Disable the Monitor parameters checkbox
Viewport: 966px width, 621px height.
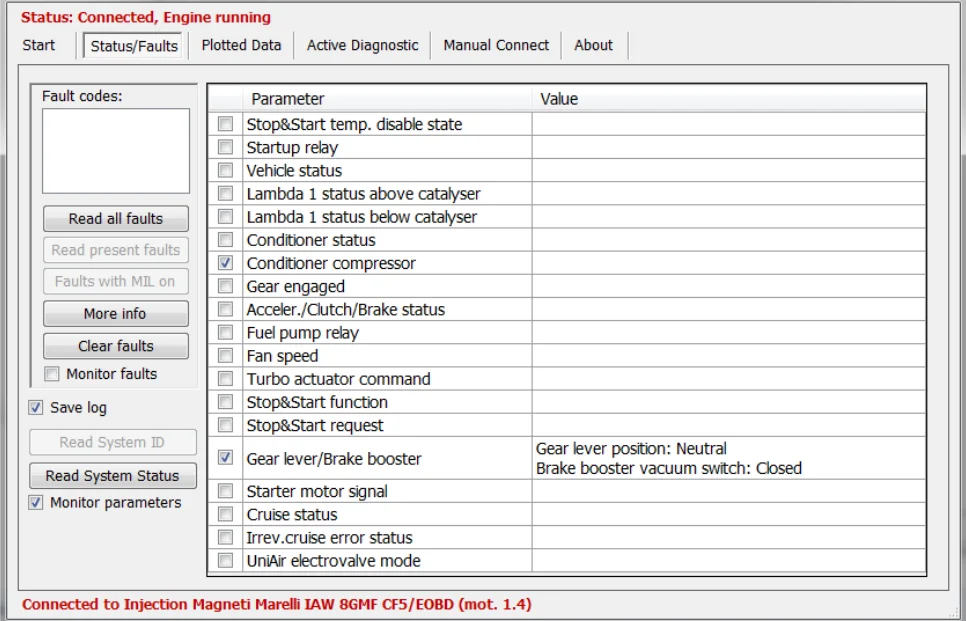[36, 503]
